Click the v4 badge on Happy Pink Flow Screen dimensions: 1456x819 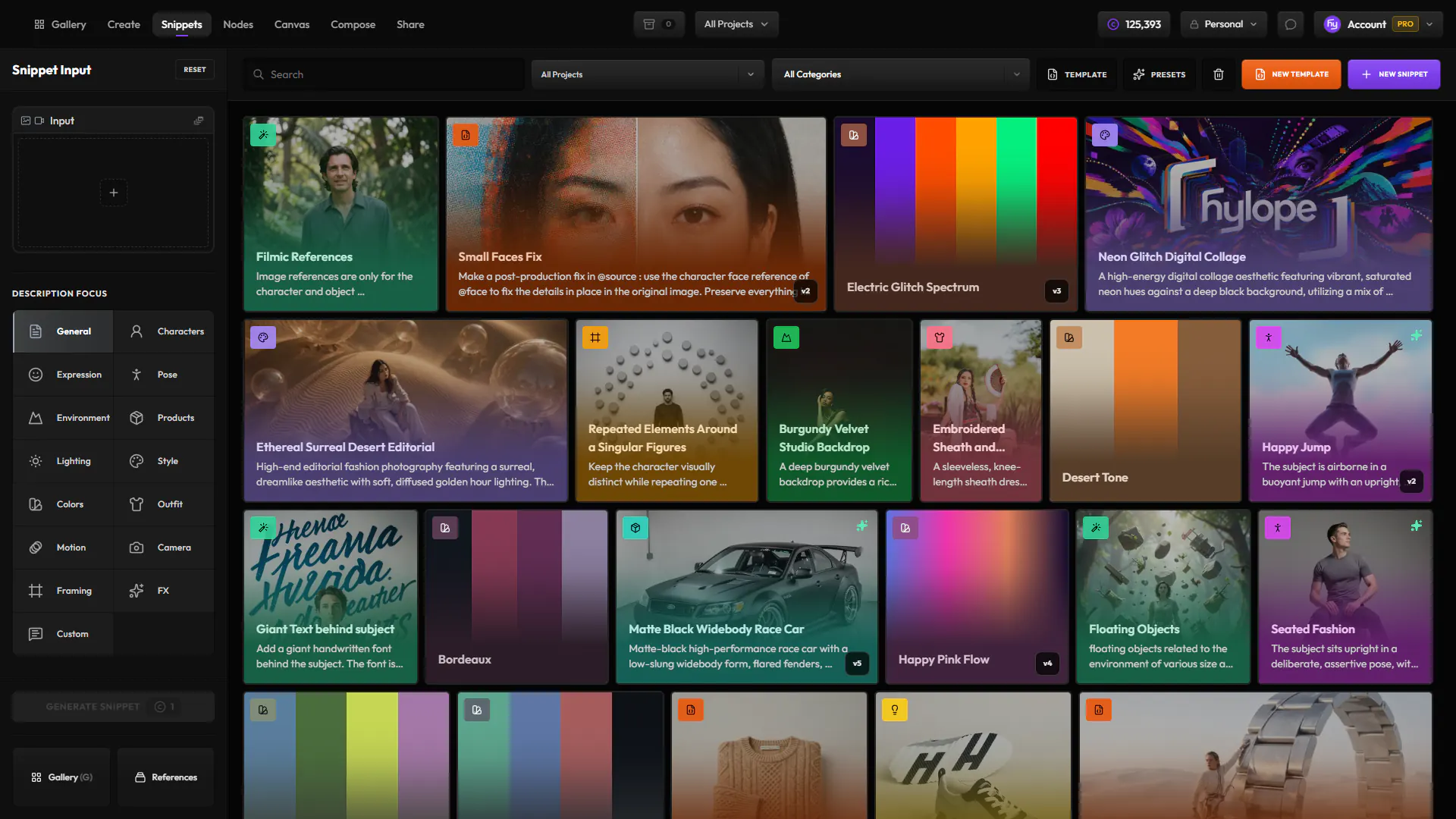pos(1047,664)
